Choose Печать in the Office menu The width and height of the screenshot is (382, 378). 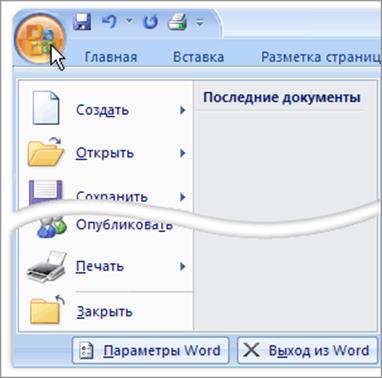coord(99,266)
